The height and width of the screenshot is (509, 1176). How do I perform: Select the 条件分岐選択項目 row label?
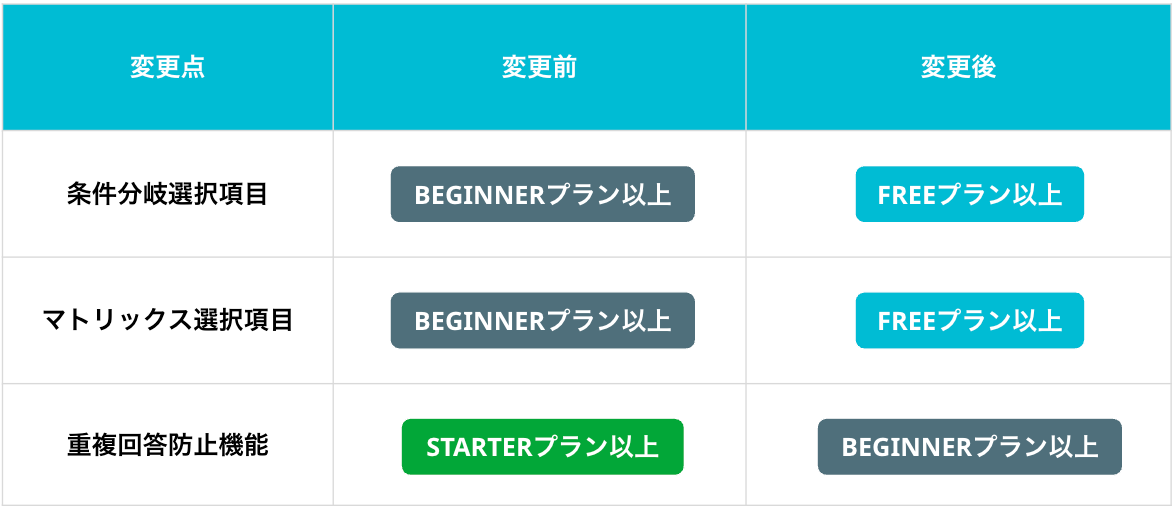tap(168, 194)
